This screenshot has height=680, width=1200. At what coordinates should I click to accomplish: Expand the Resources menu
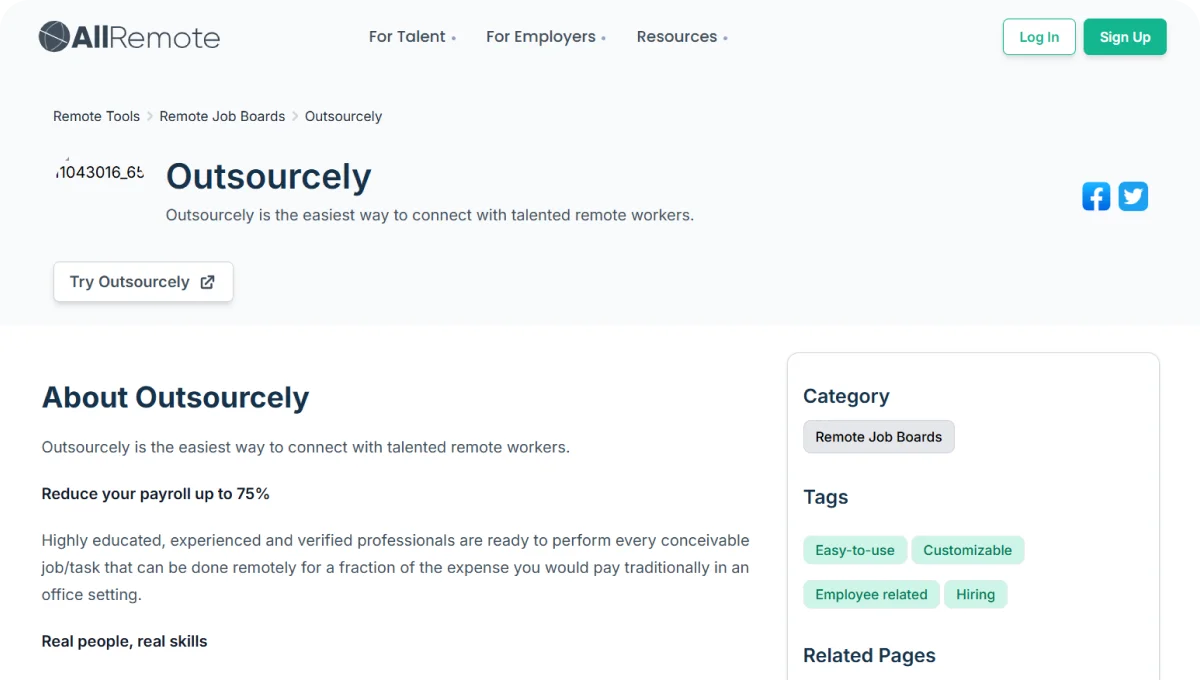[682, 37]
